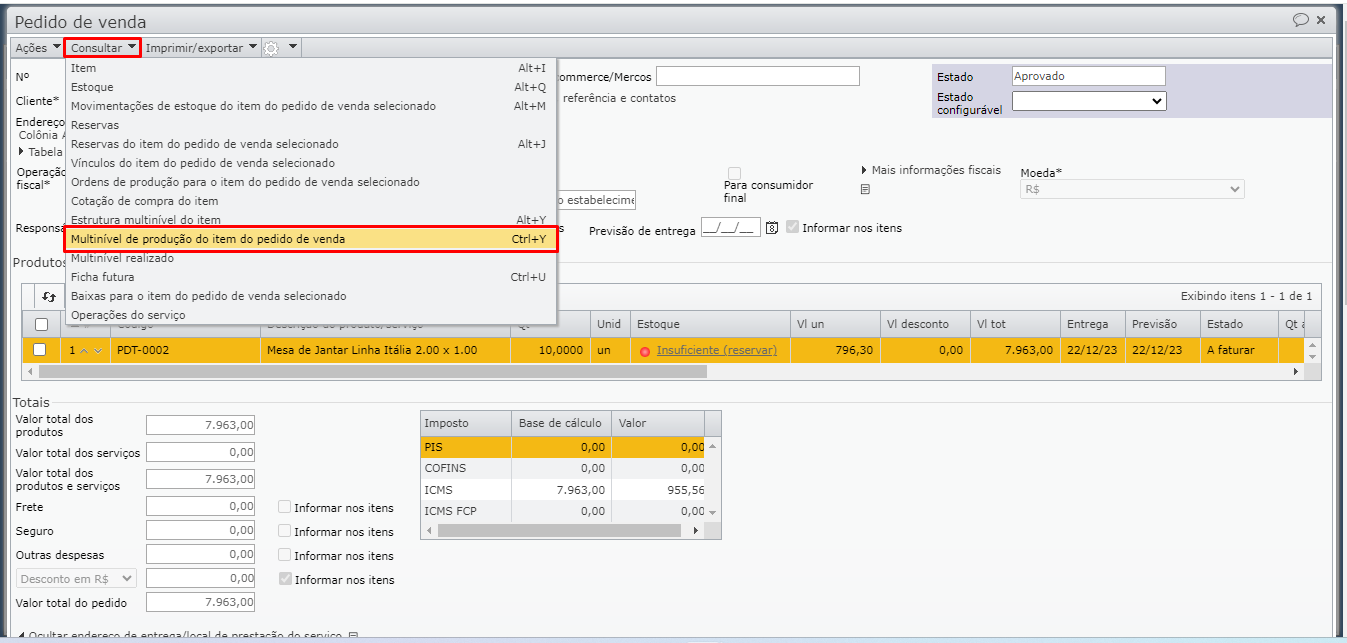Screen dimensions: 1347x643
Task: Click the red insufficient stock indicator
Action: (x=645, y=351)
